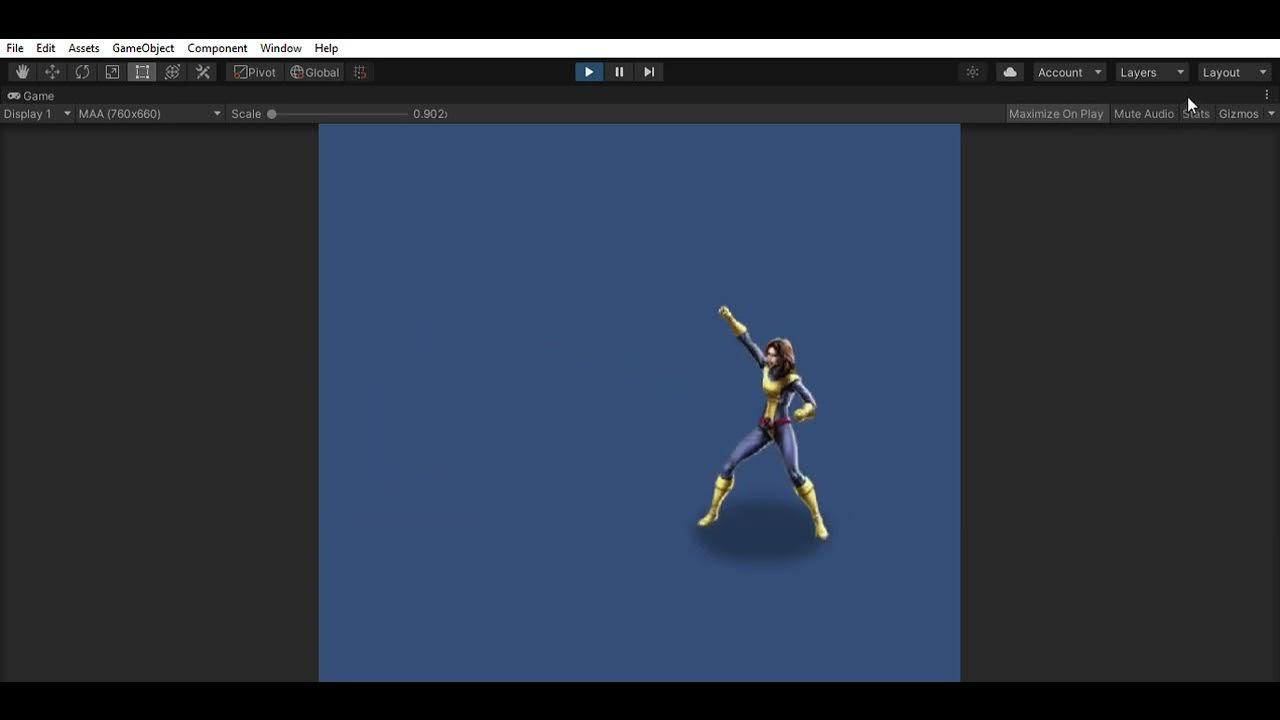
Task: Click the Step frame button
Action: [649, 72]
